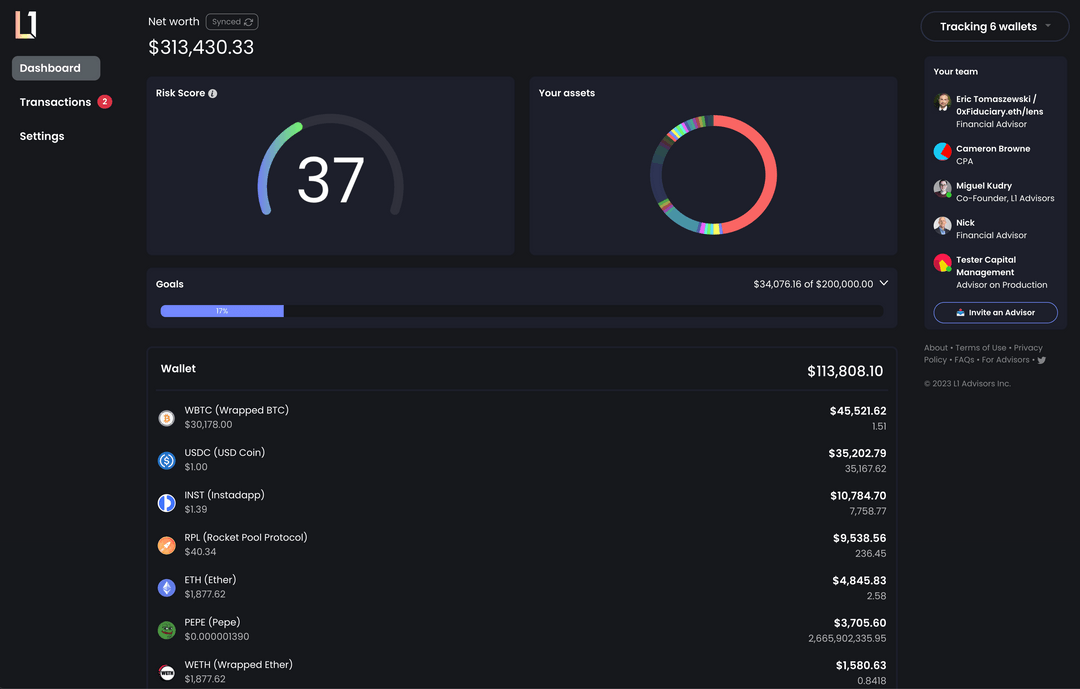This screenshot has height=689, width=1080.
Task: Click the risk score number 37
Action: pos(331,181)
